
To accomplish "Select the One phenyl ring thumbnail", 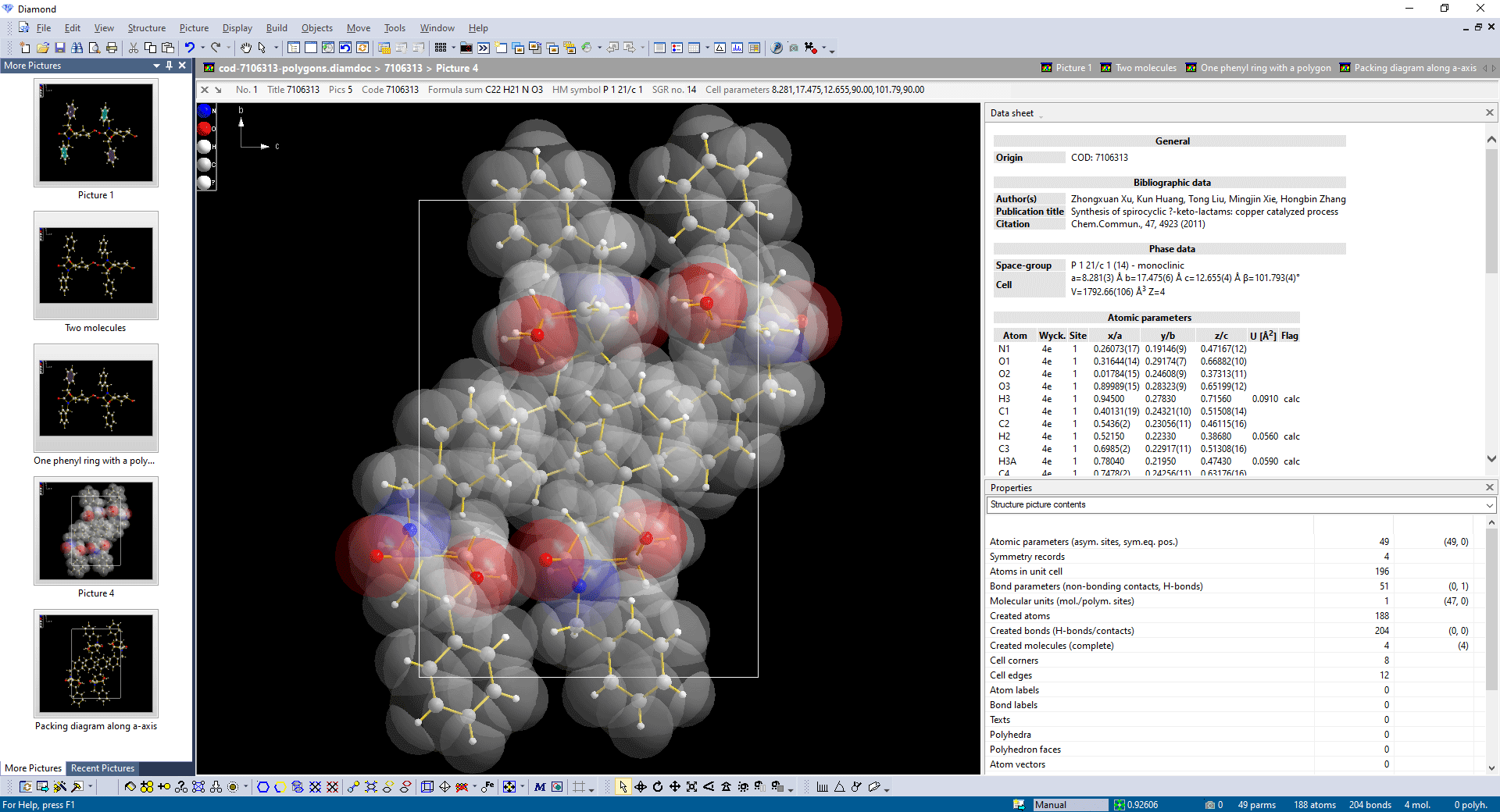I will [96, 398].
